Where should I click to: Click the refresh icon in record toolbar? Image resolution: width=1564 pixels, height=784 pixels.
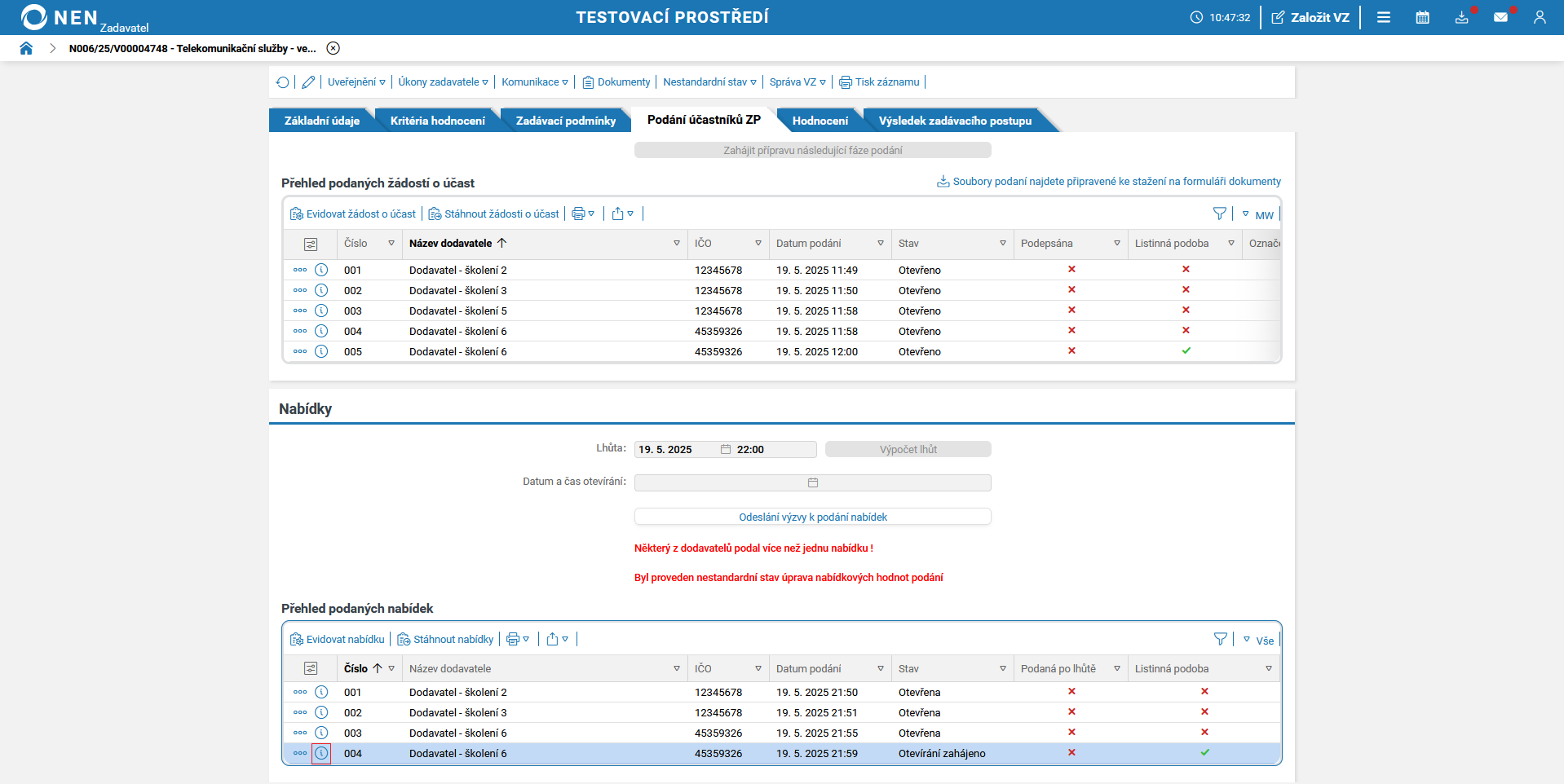(x=282, y=82)
